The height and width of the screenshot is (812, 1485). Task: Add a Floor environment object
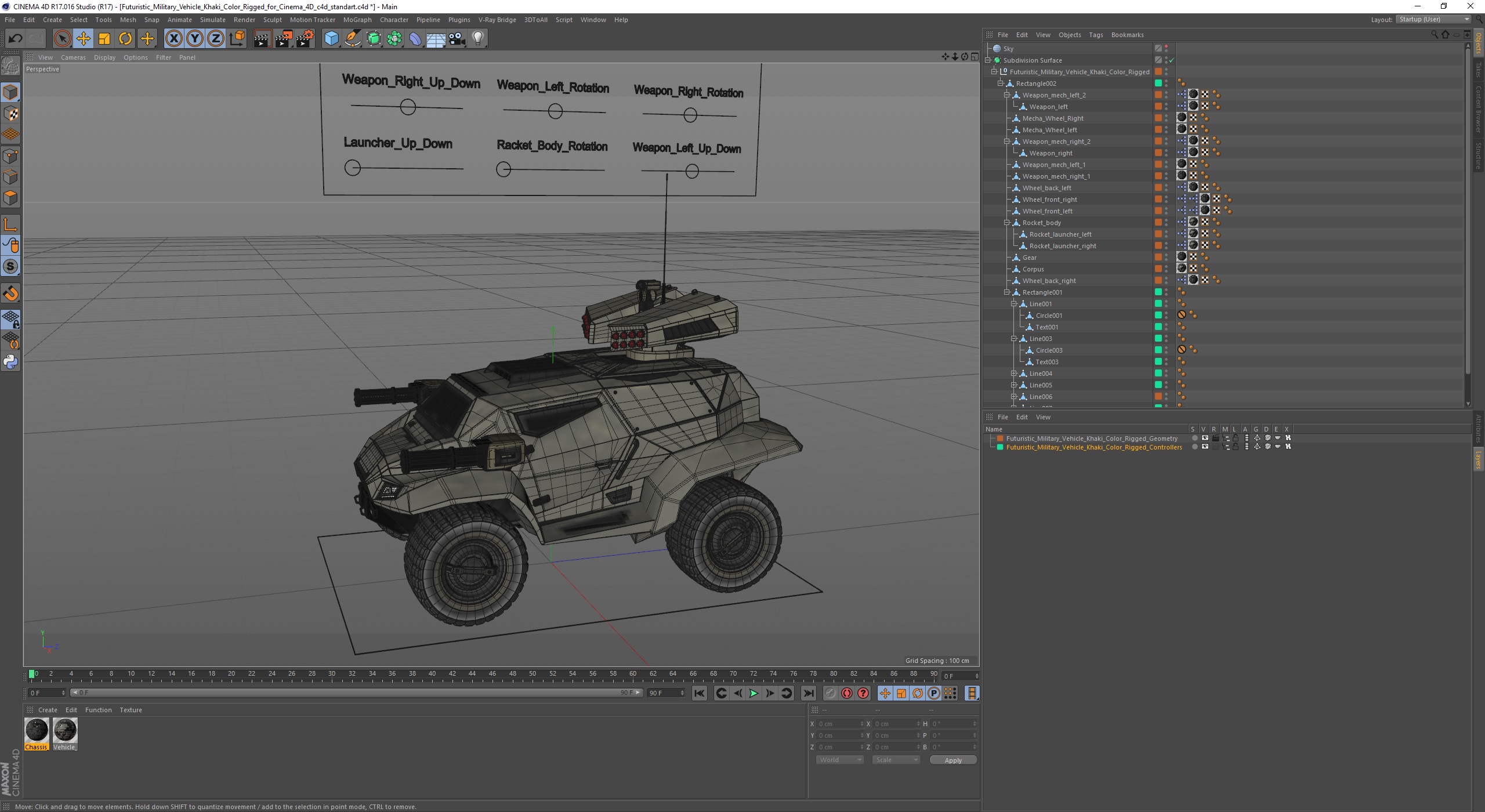click(436, 39)
